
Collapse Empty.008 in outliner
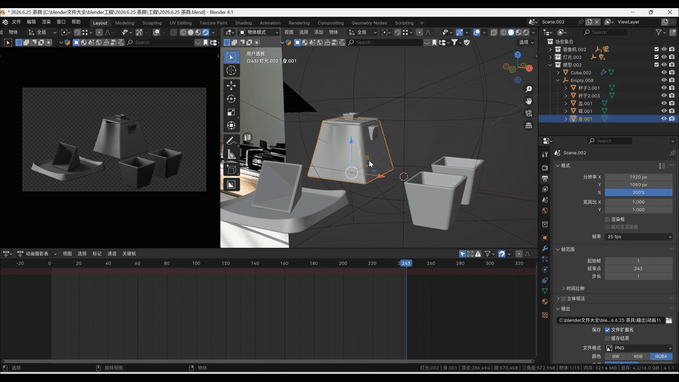point(558,81)
